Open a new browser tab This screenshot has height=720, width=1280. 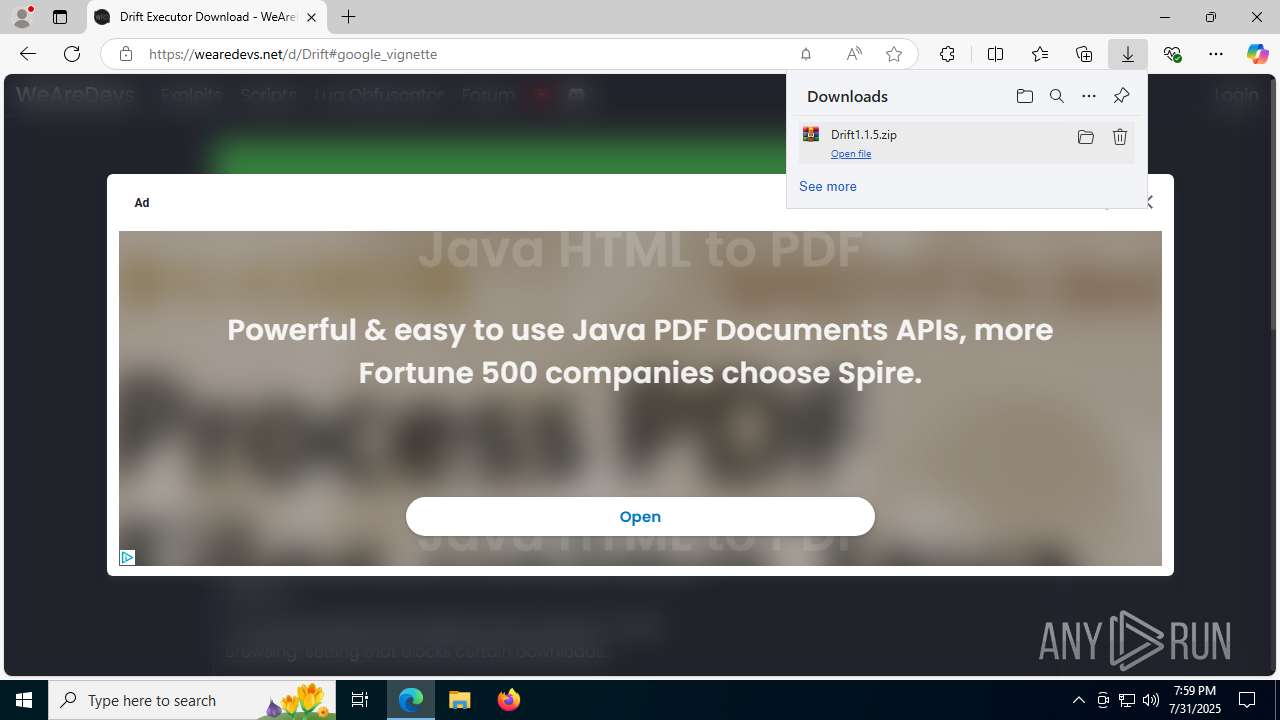(x=348, y=17)
